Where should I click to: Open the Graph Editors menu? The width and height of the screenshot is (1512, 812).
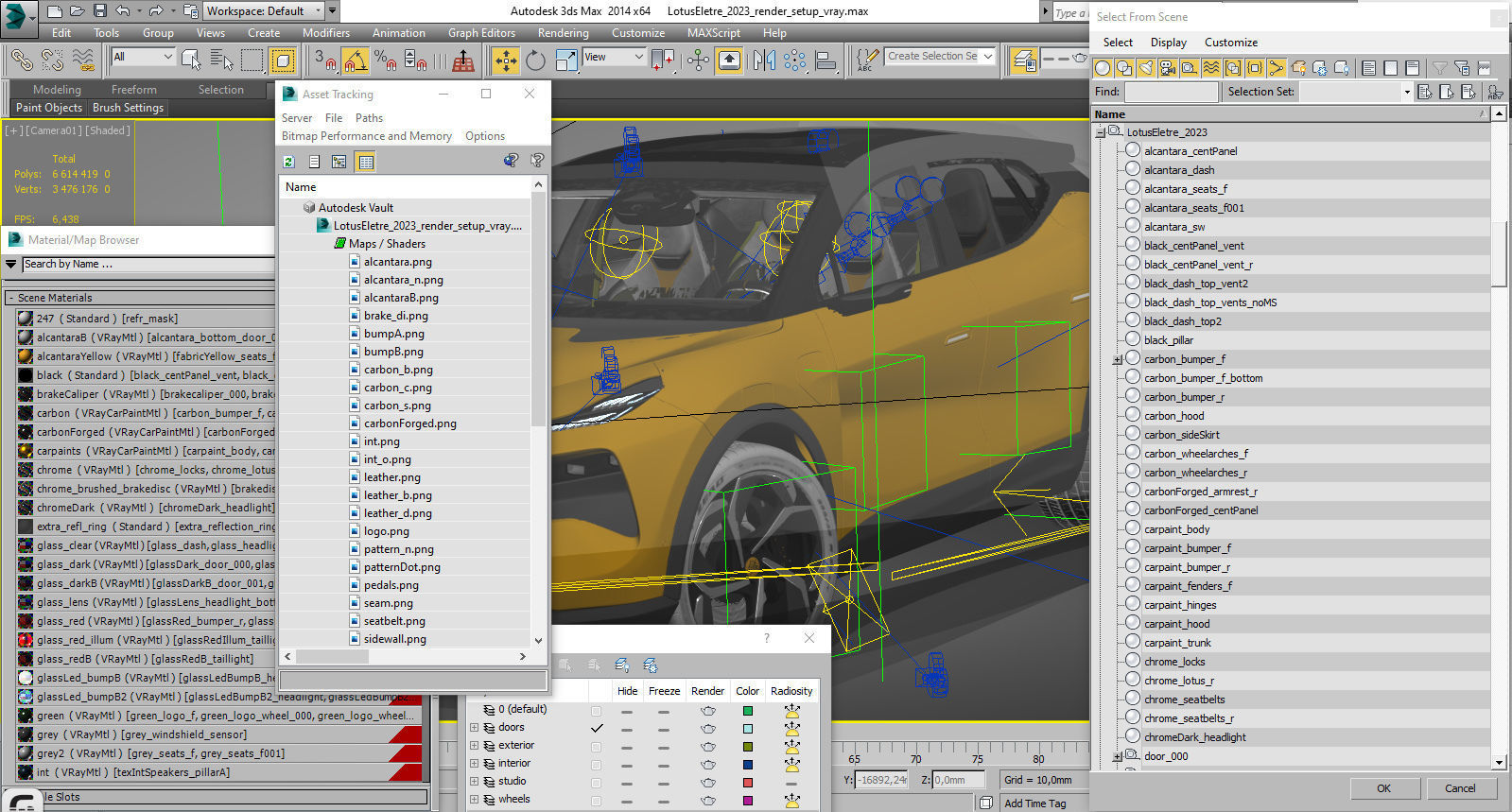pyautogui.click(x=481, y=32)
